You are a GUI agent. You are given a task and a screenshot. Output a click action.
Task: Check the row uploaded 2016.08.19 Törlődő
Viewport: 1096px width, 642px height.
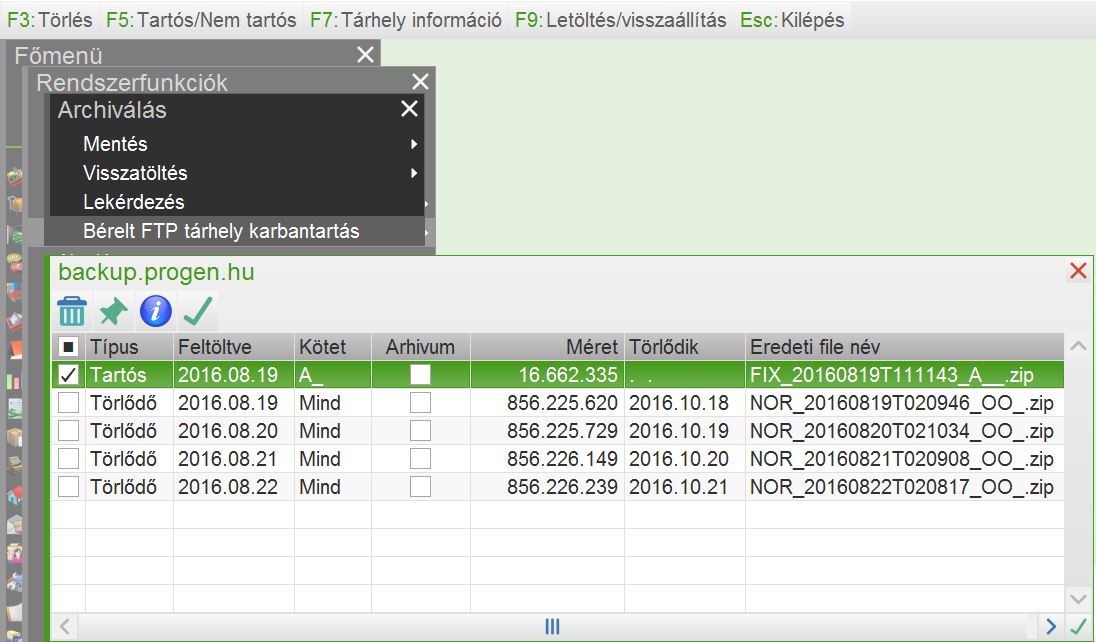click(x=68, y=403)
